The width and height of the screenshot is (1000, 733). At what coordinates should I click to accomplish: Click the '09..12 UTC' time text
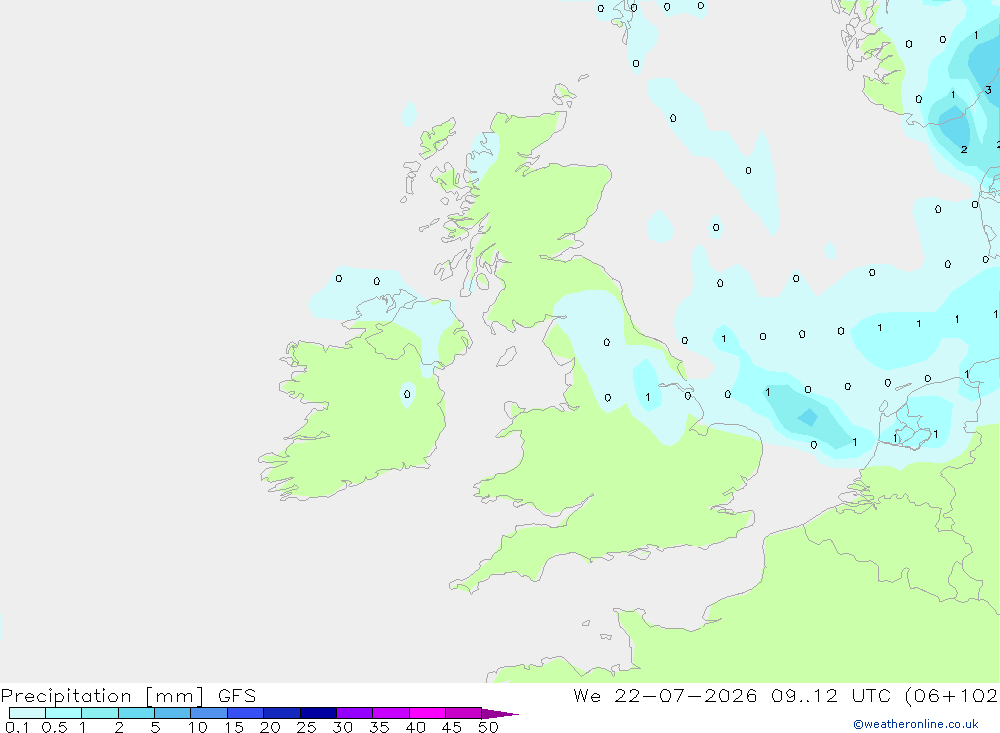pyautogui.click(x=831, y=696)
